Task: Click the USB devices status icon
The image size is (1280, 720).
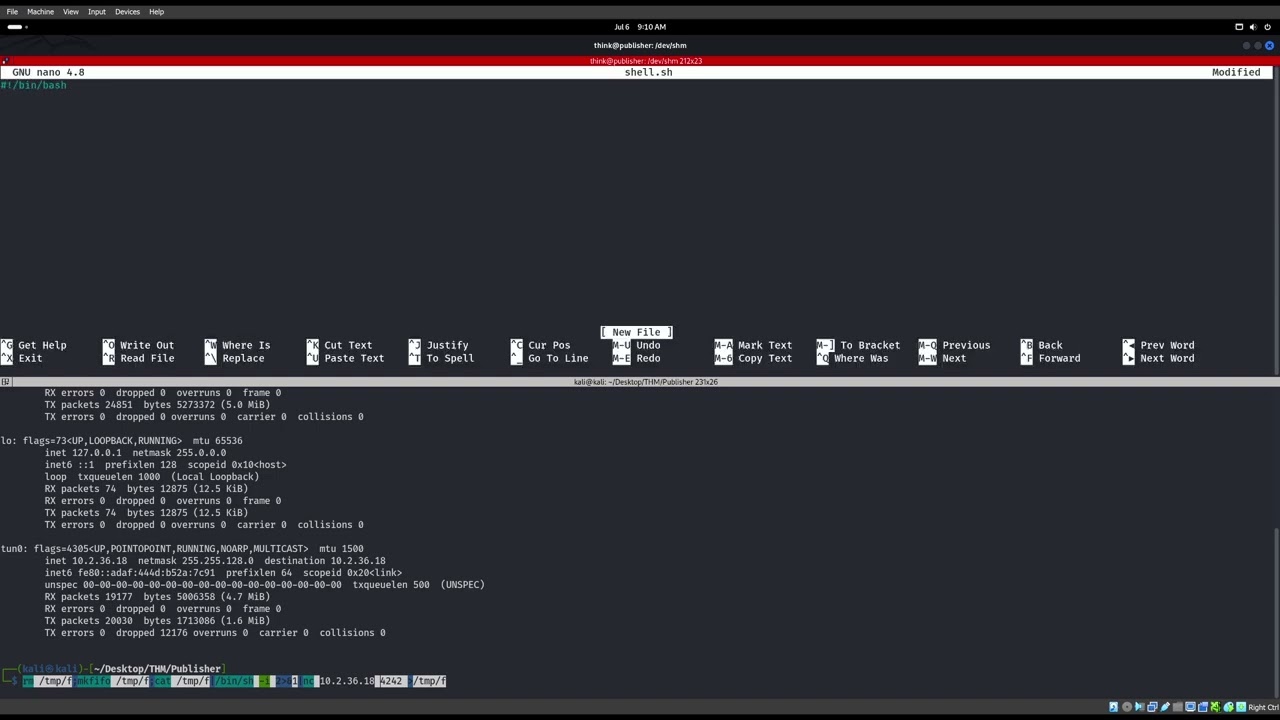Action: [x=1165, y=707]
